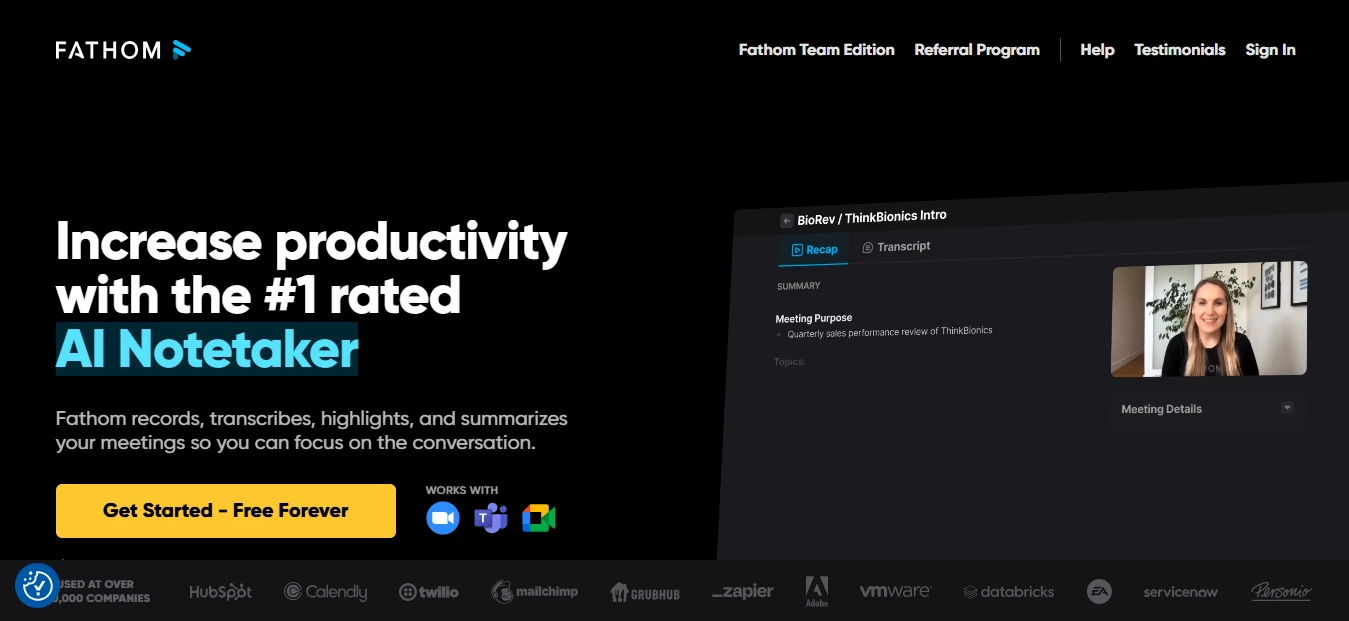
Task: Click Get Started - Free Forever button
Action: (x=226, y=511)
